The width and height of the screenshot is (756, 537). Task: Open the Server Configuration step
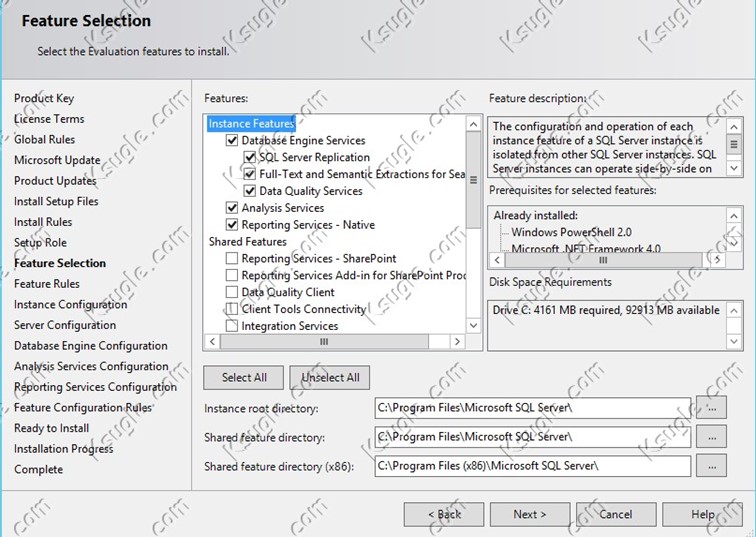[65, 325]
